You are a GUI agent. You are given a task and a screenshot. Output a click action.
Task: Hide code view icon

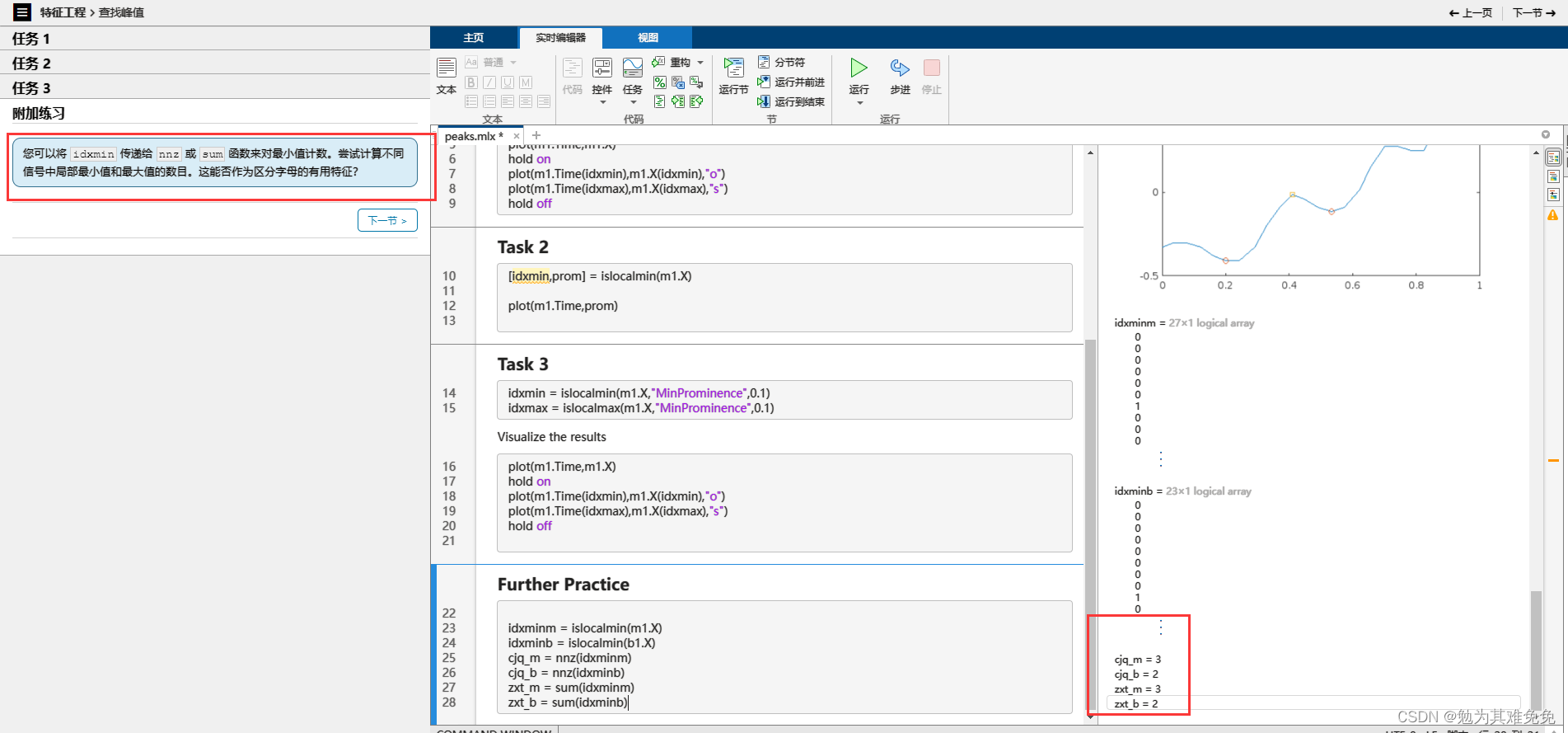pos(1553,195)
